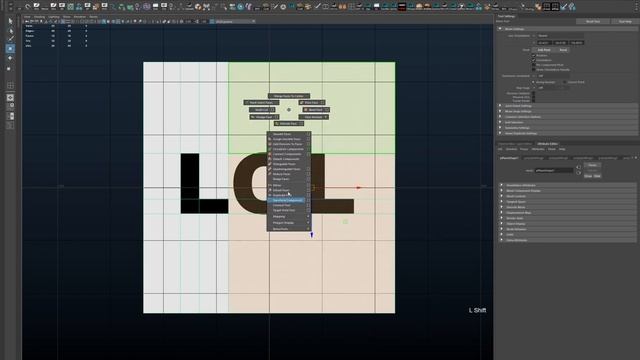The height and width of the screenshot is (360, 640).
Task: Click the first pivot coordinate field
Action: click(x=545, y=43)
